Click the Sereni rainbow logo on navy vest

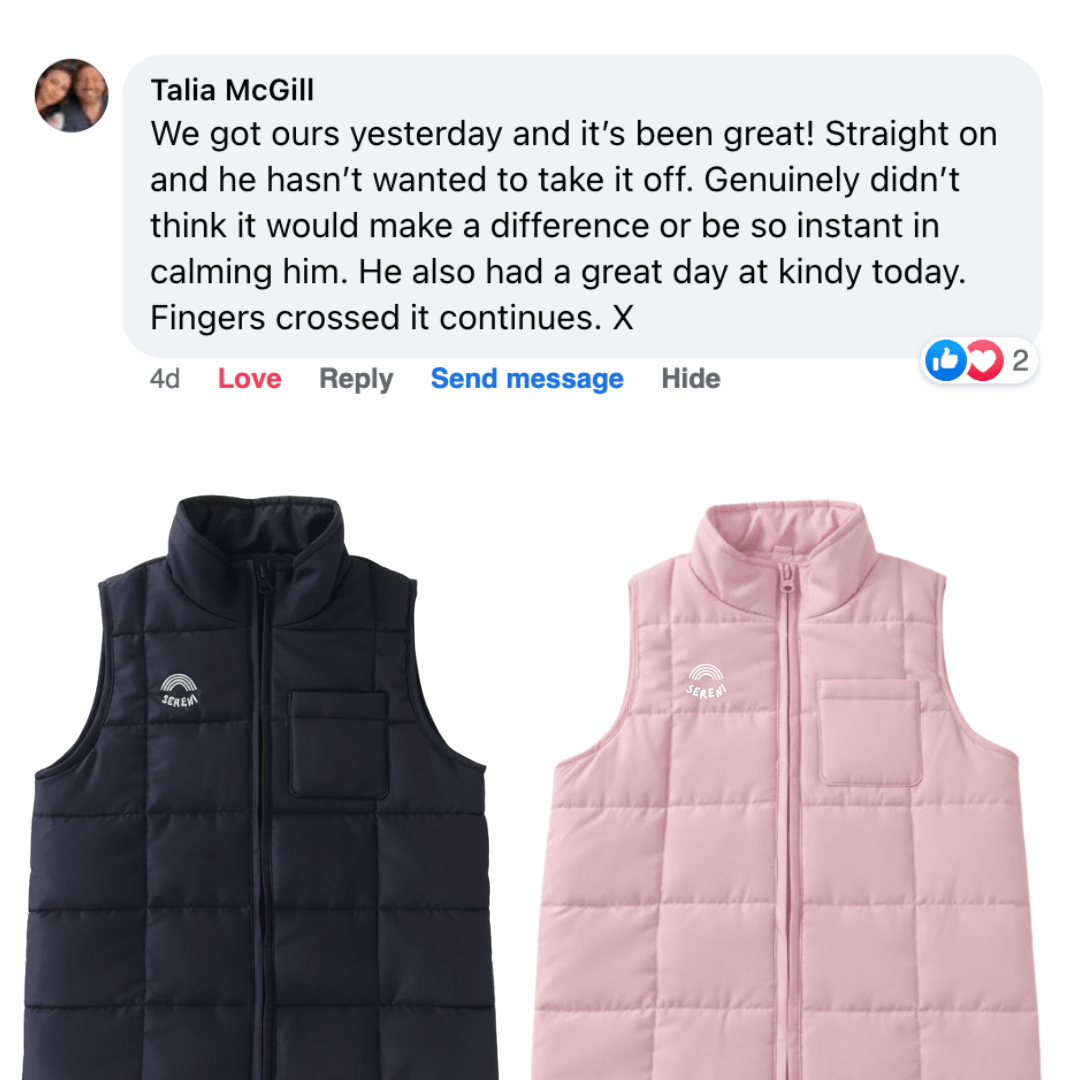[x=179, y=691]
